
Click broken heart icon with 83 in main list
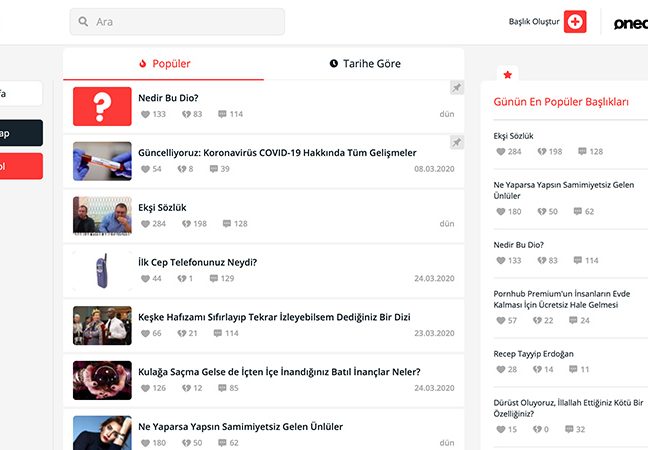point(186,114)
